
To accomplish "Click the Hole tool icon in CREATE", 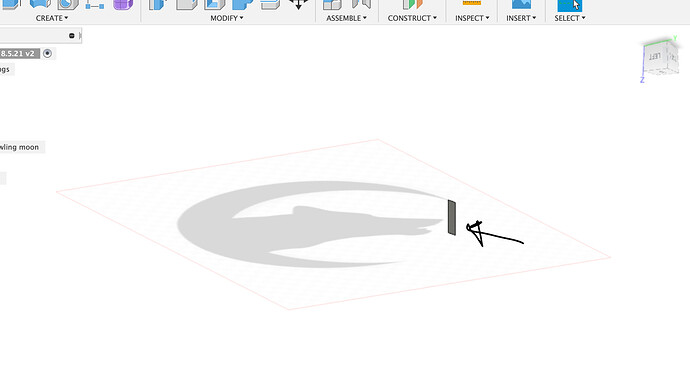I will 68,4.
